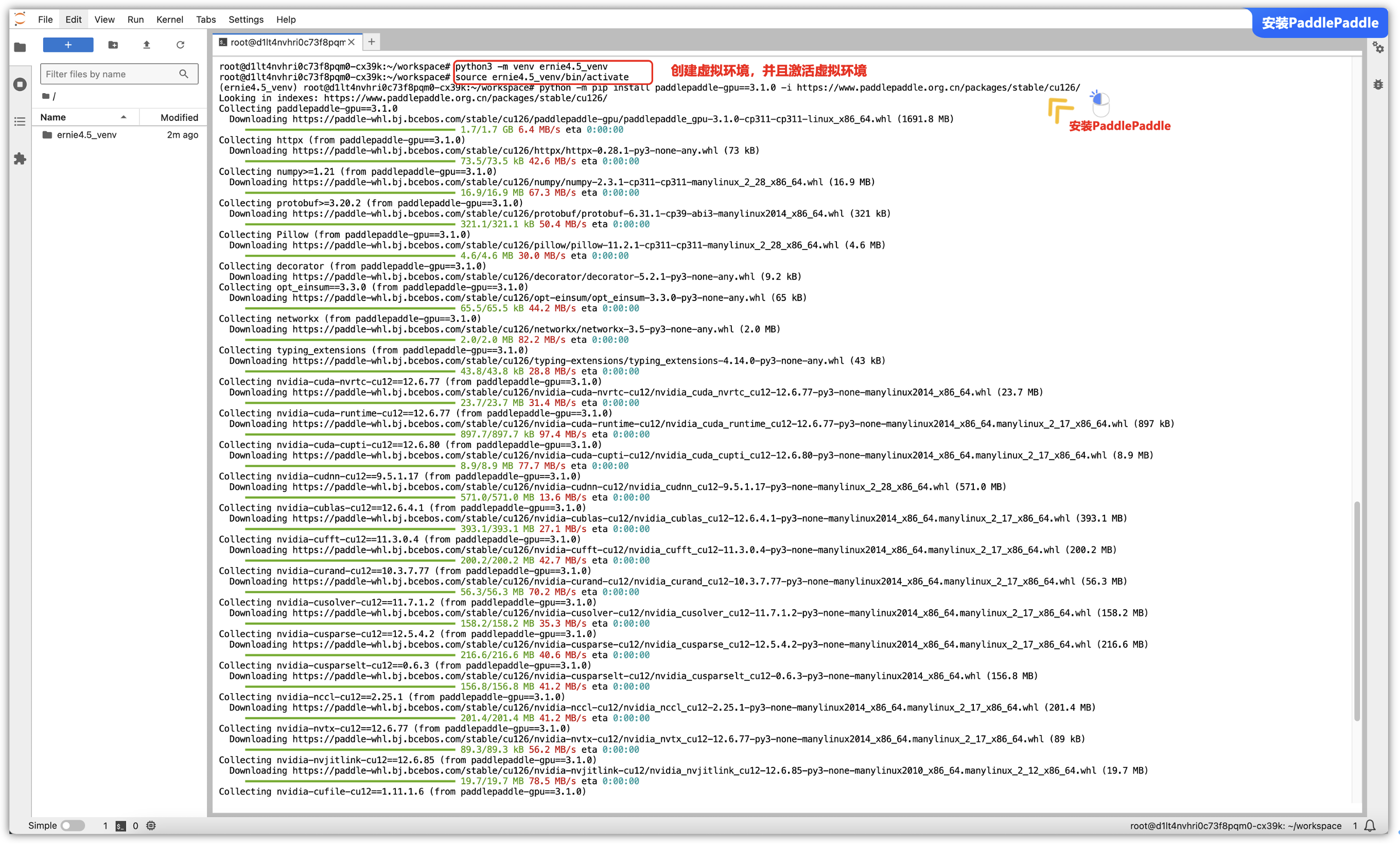Toggle Simple mode switch
The height and width of the screenshot is (845, 1400).
[73, 825]
